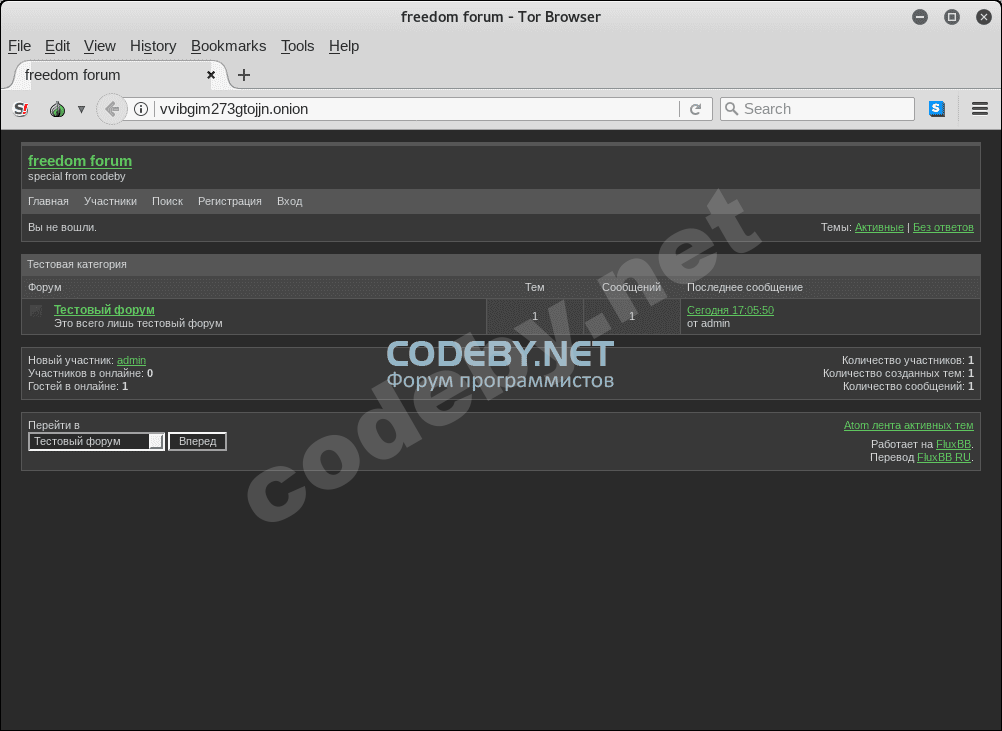Click the Вперед button

(x=197, y=442)
